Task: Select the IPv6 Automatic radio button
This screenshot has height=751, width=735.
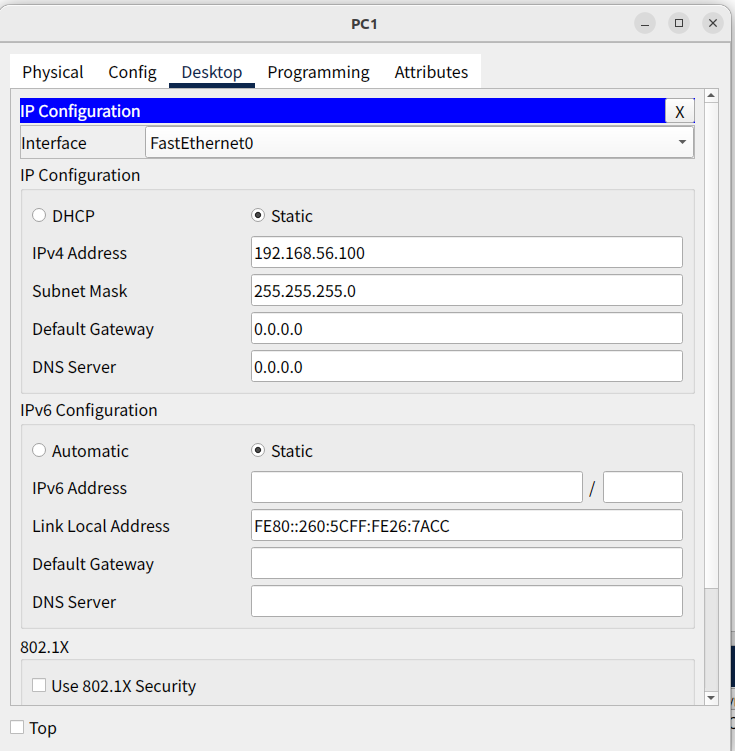Action: tap(39, 450)
